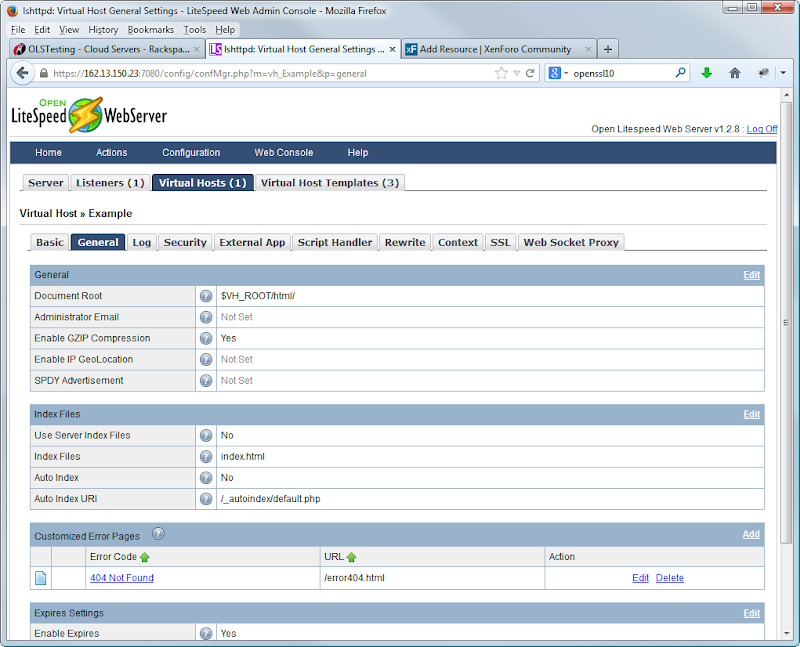This screenshot has height=647, width=800.
Task: Open search engine selector dropdown
Action: pyautogui.click(x=558, y=73)
